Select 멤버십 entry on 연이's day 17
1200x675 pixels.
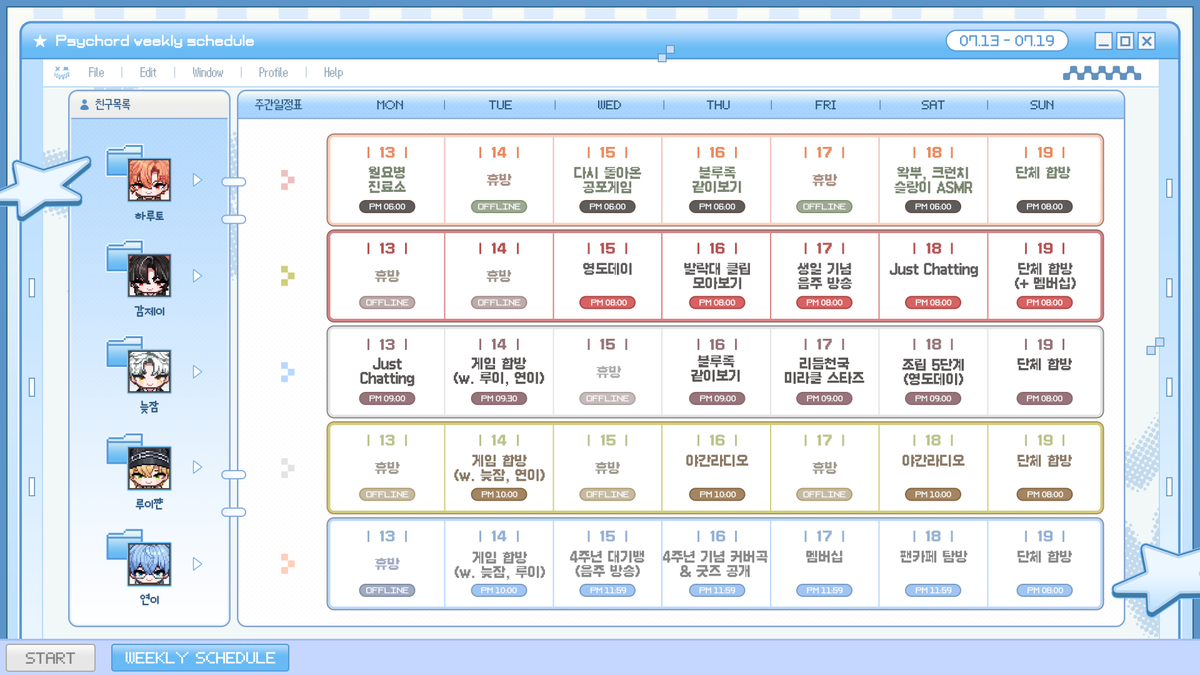(825, 557)
